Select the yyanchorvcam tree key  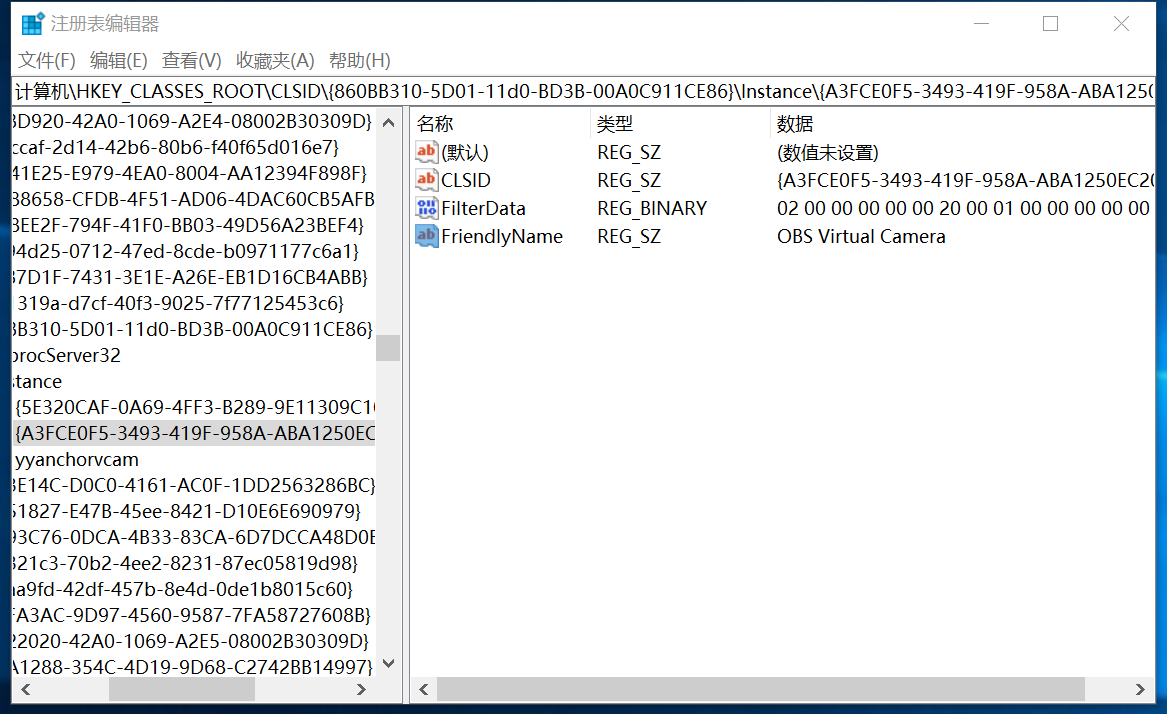[77, 460]
